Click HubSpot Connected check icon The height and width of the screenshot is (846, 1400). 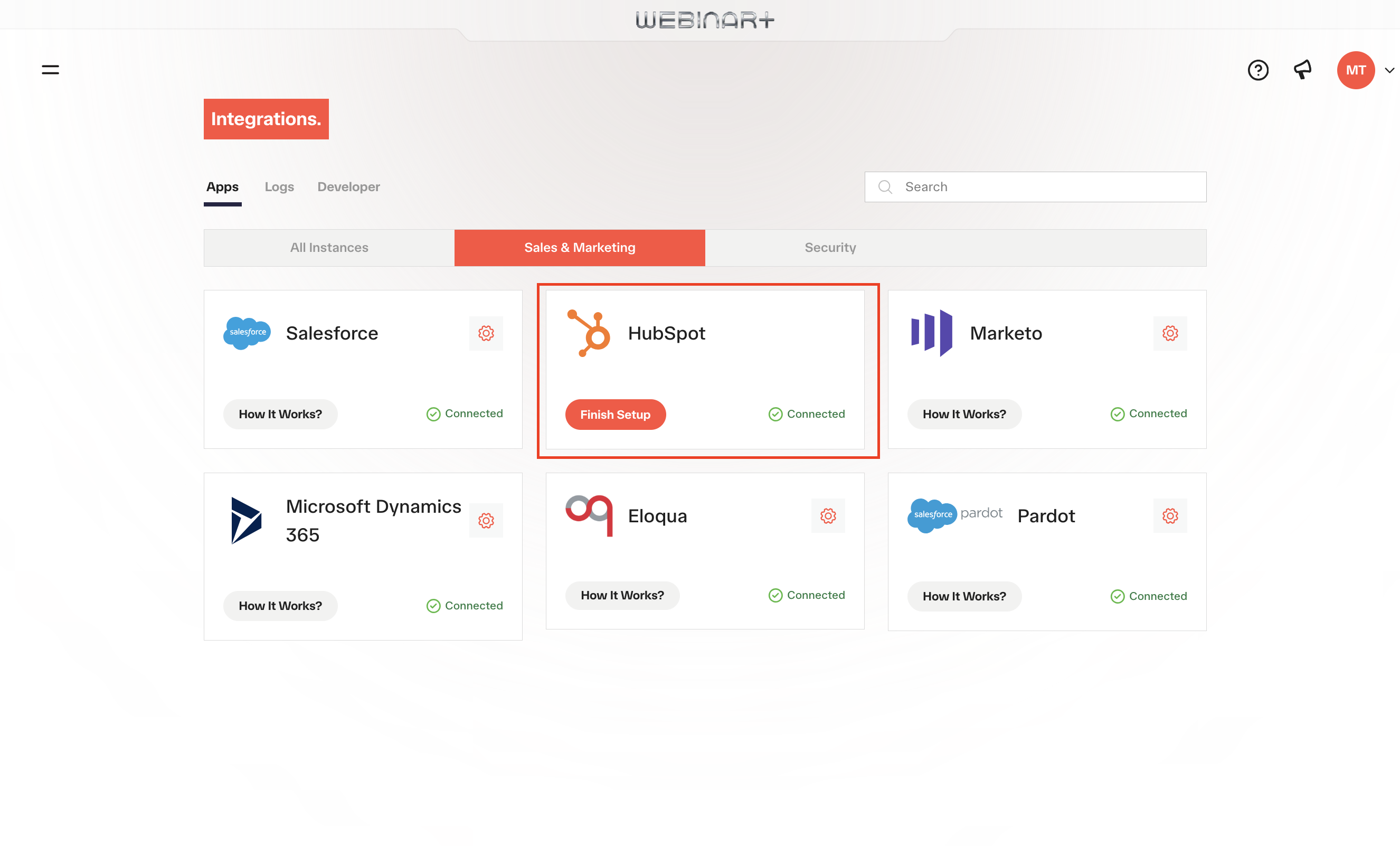[x=775, y=415]
